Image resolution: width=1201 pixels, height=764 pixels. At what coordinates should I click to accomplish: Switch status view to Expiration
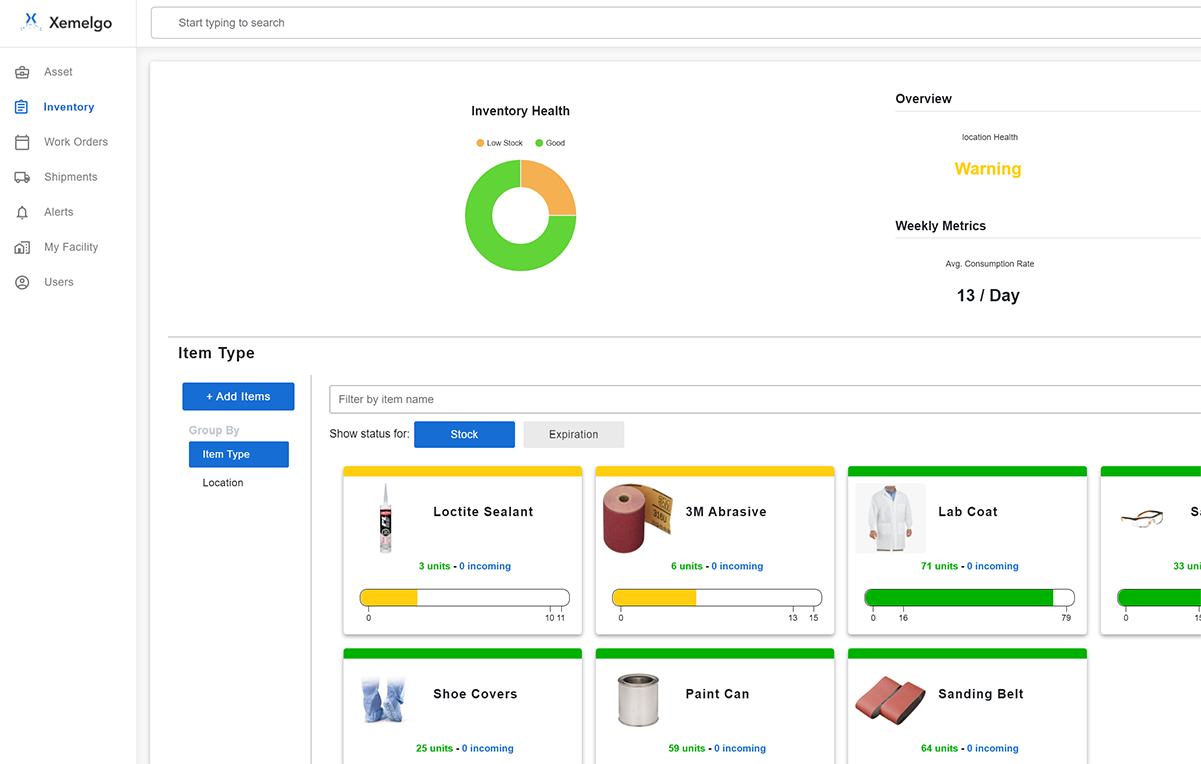coord(573,434)
